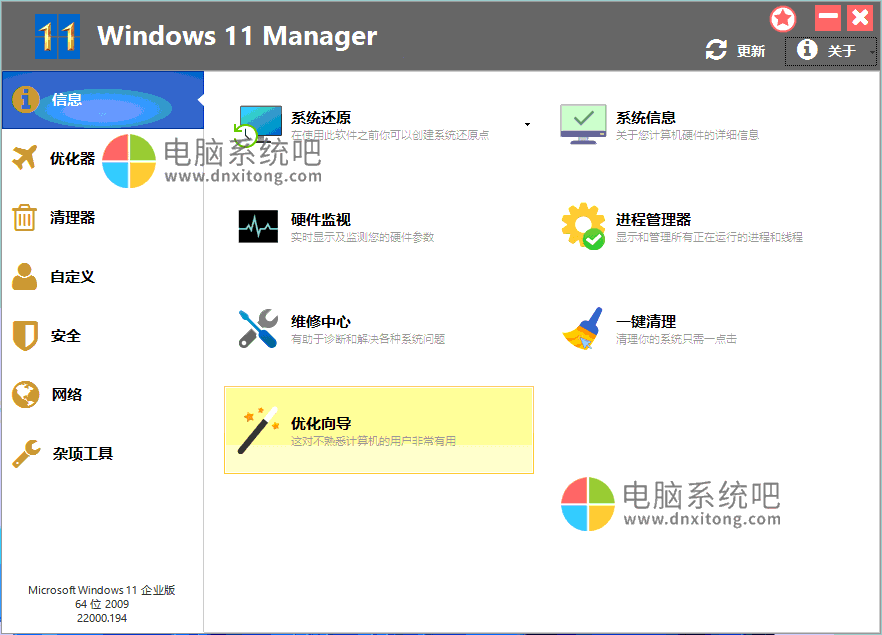The height and width of the screenshot is (635, 882).
Task: Open 系统信息 system information title
Action: pos(645,118)
